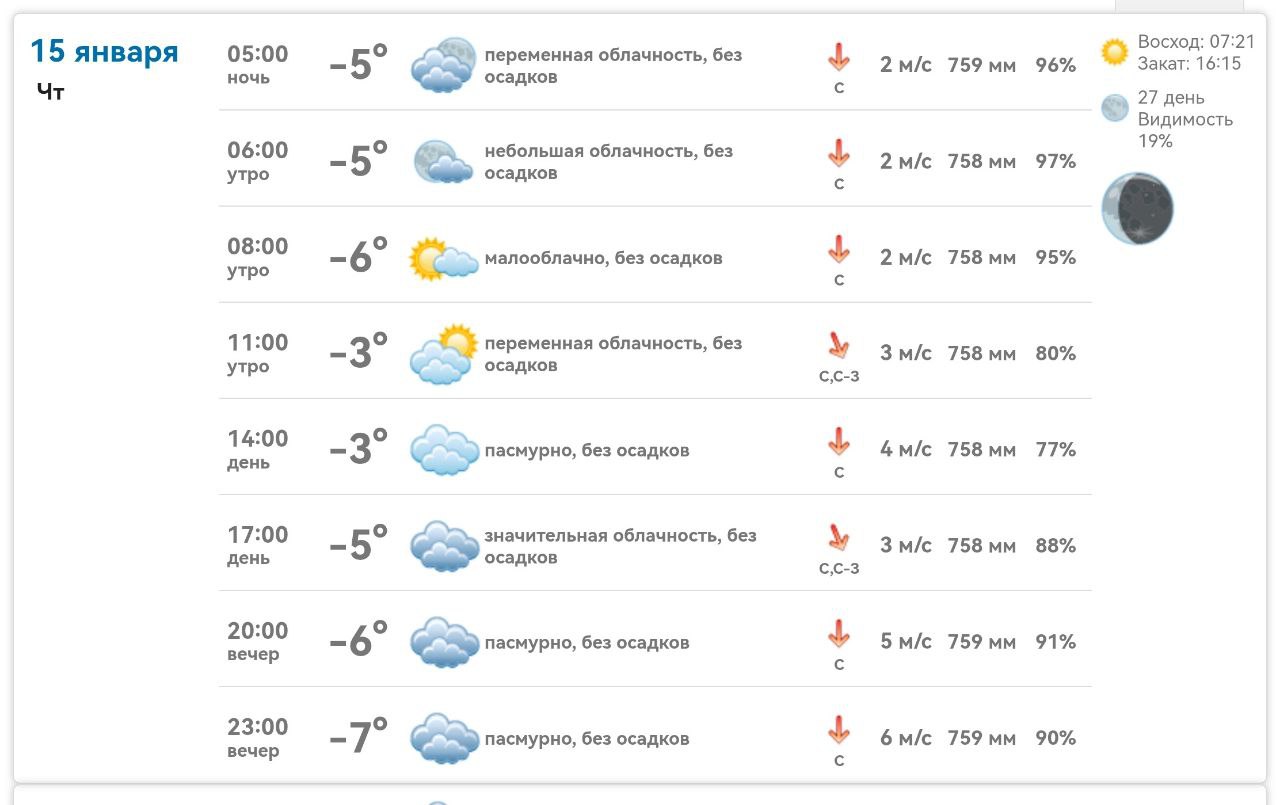Click the 14:00 overcast cloud icon
Image resolution: width=1280 pixels, height=805 pixels.
[x=444, y=450]
